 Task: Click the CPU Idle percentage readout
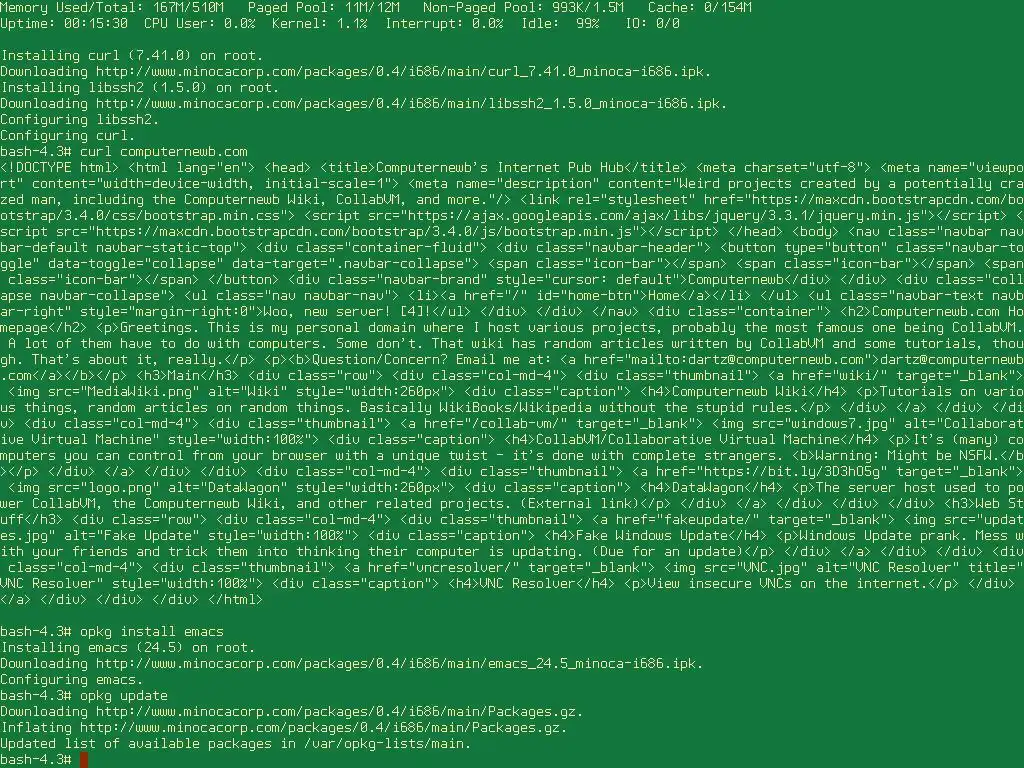click(560, 24)
